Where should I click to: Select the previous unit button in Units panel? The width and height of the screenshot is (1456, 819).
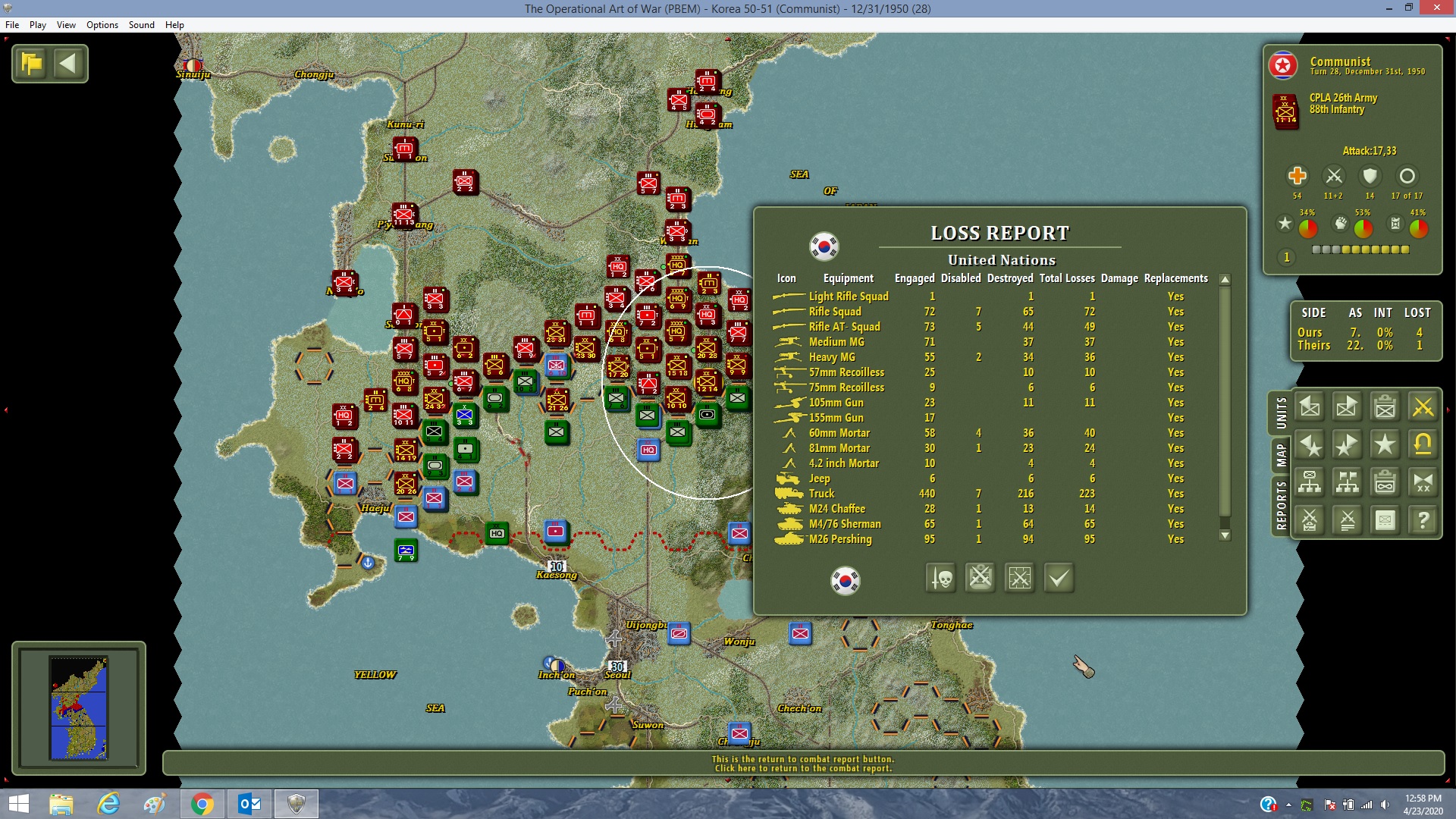click(x=1310, y=407)
